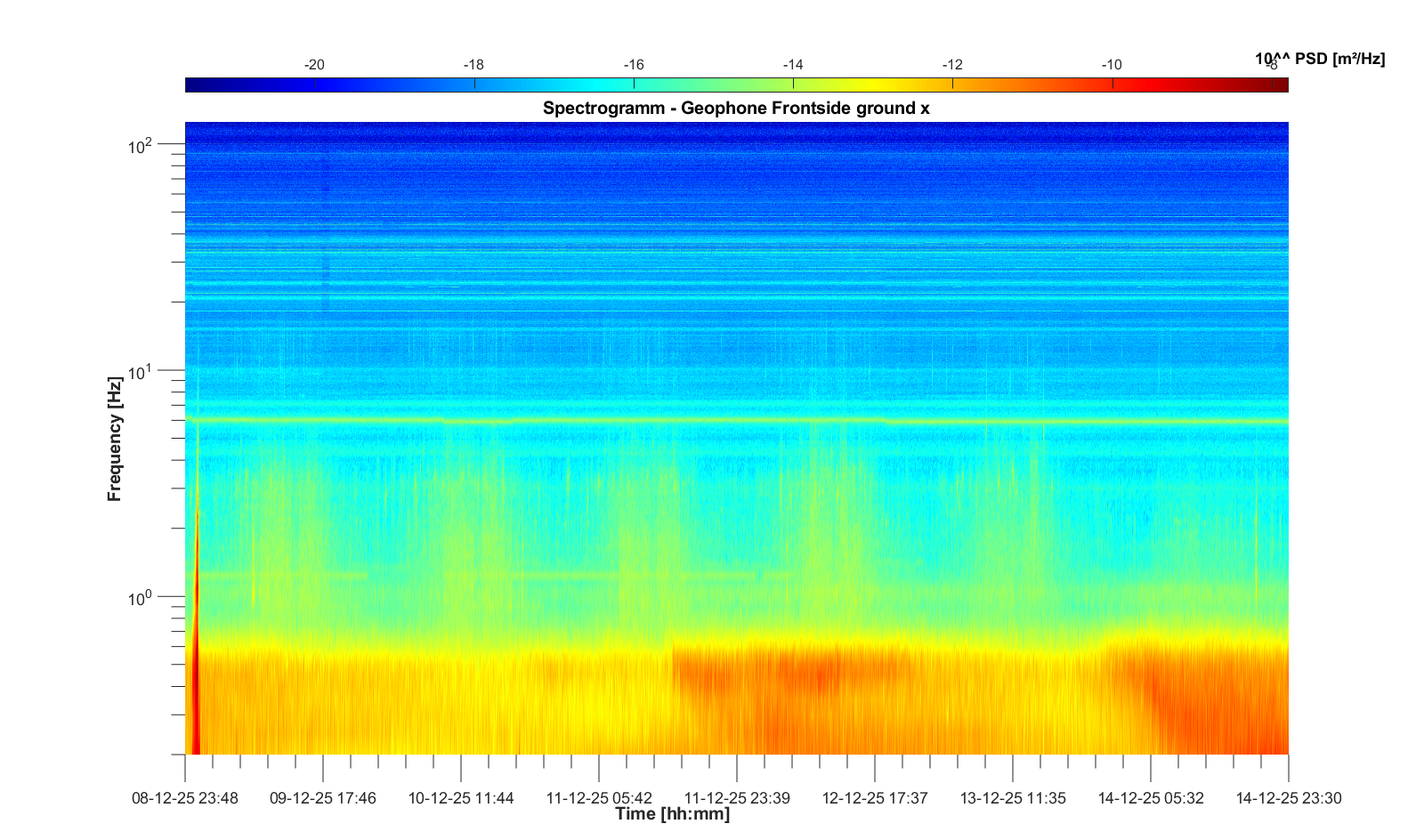
Task: Select the -20 tick on the colorbar
Action: tap(315, 85)
